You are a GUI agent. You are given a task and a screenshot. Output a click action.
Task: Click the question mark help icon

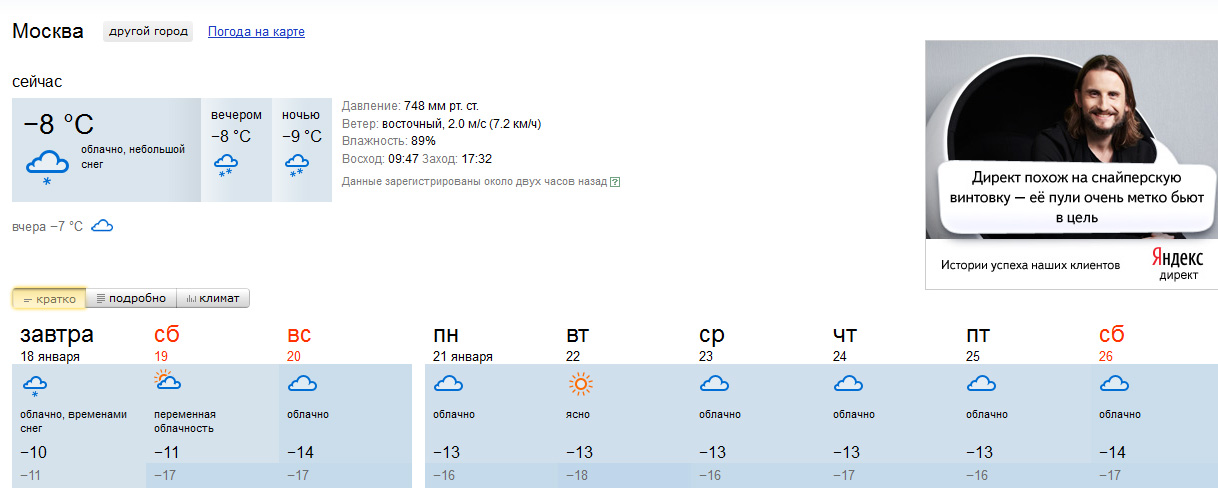(615, 182)
